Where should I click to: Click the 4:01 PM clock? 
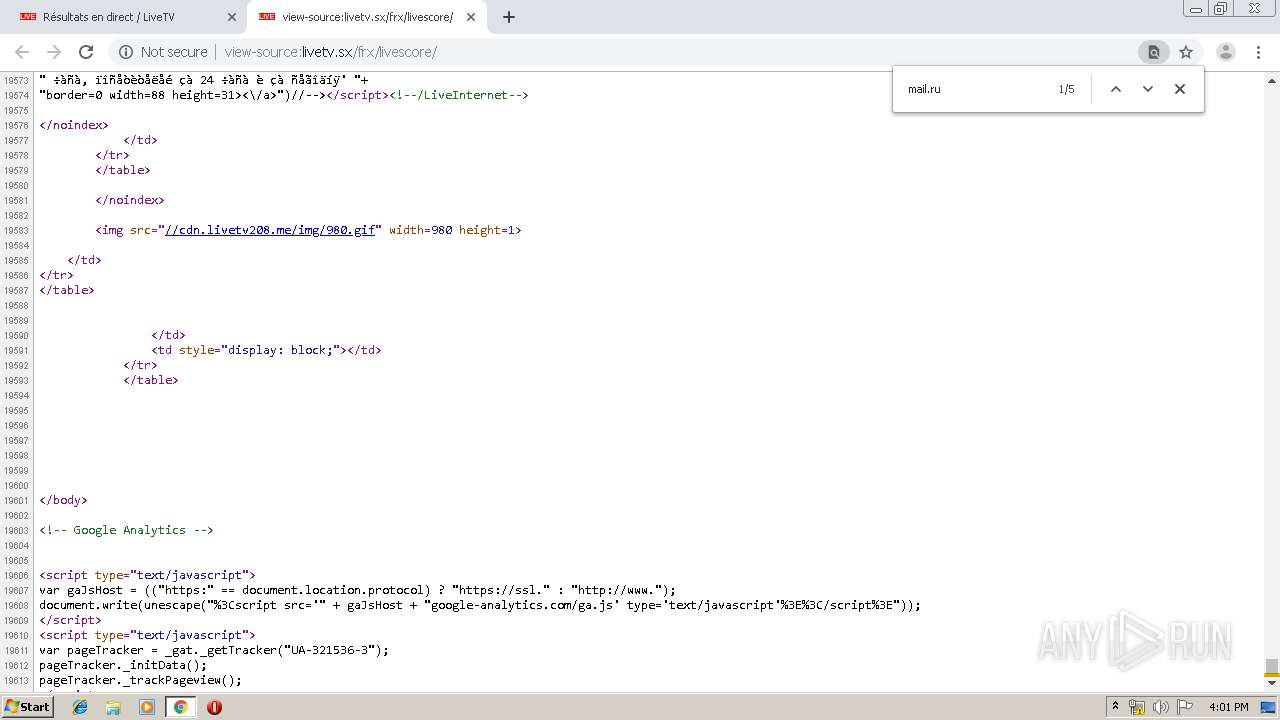coord(1228,707)
